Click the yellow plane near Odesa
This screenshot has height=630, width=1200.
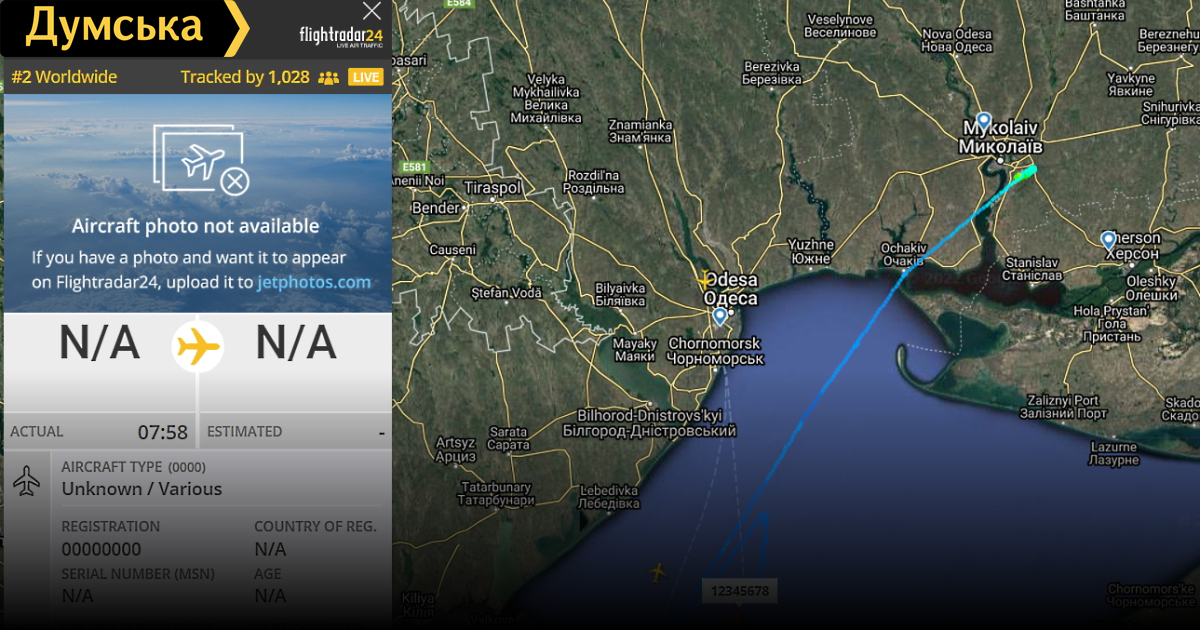coord(705,282)
